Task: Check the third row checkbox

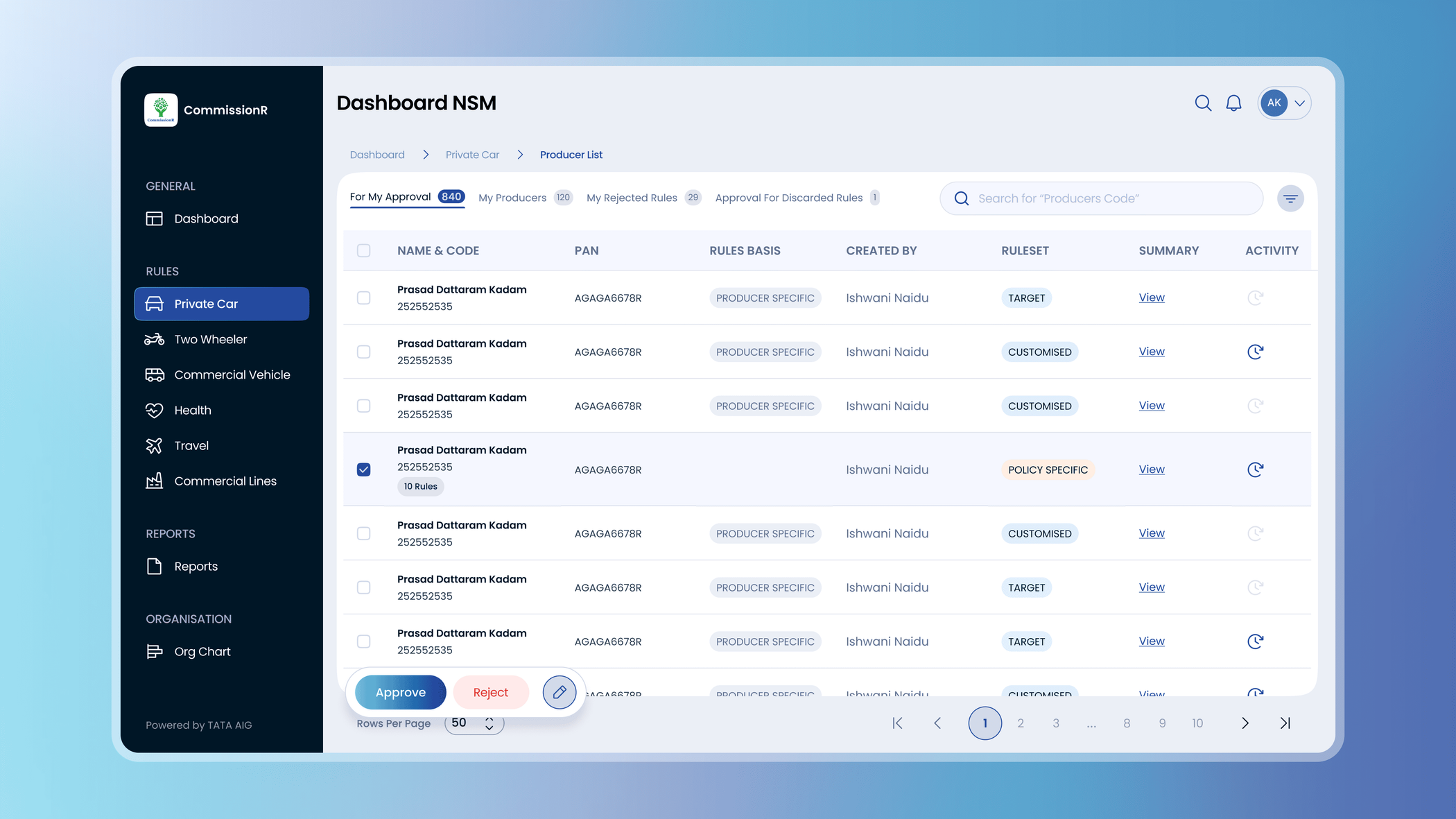Action: click(x=363, y=406)
